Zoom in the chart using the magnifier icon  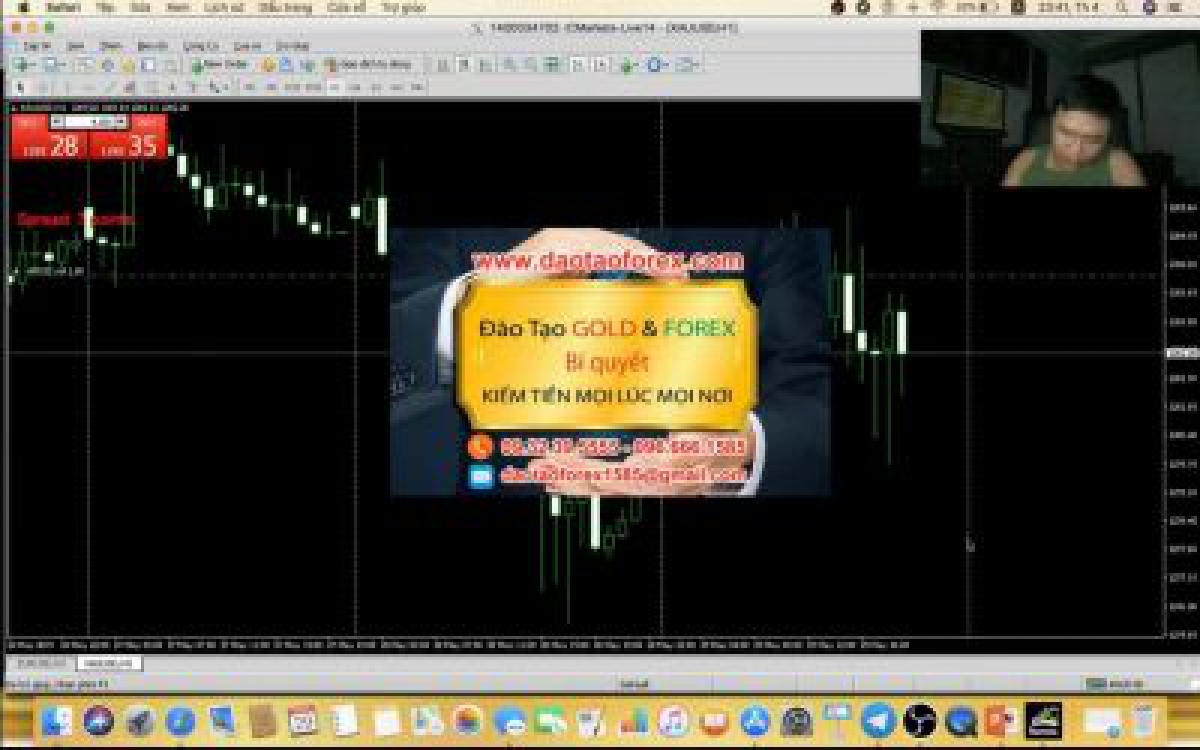(508, 64)
